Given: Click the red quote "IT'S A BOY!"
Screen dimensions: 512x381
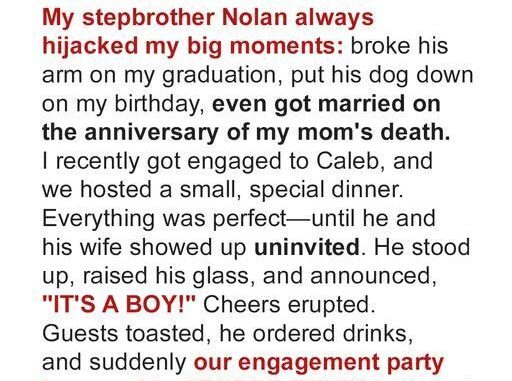Looking at the screenshot, I should (x=119, y=304).
